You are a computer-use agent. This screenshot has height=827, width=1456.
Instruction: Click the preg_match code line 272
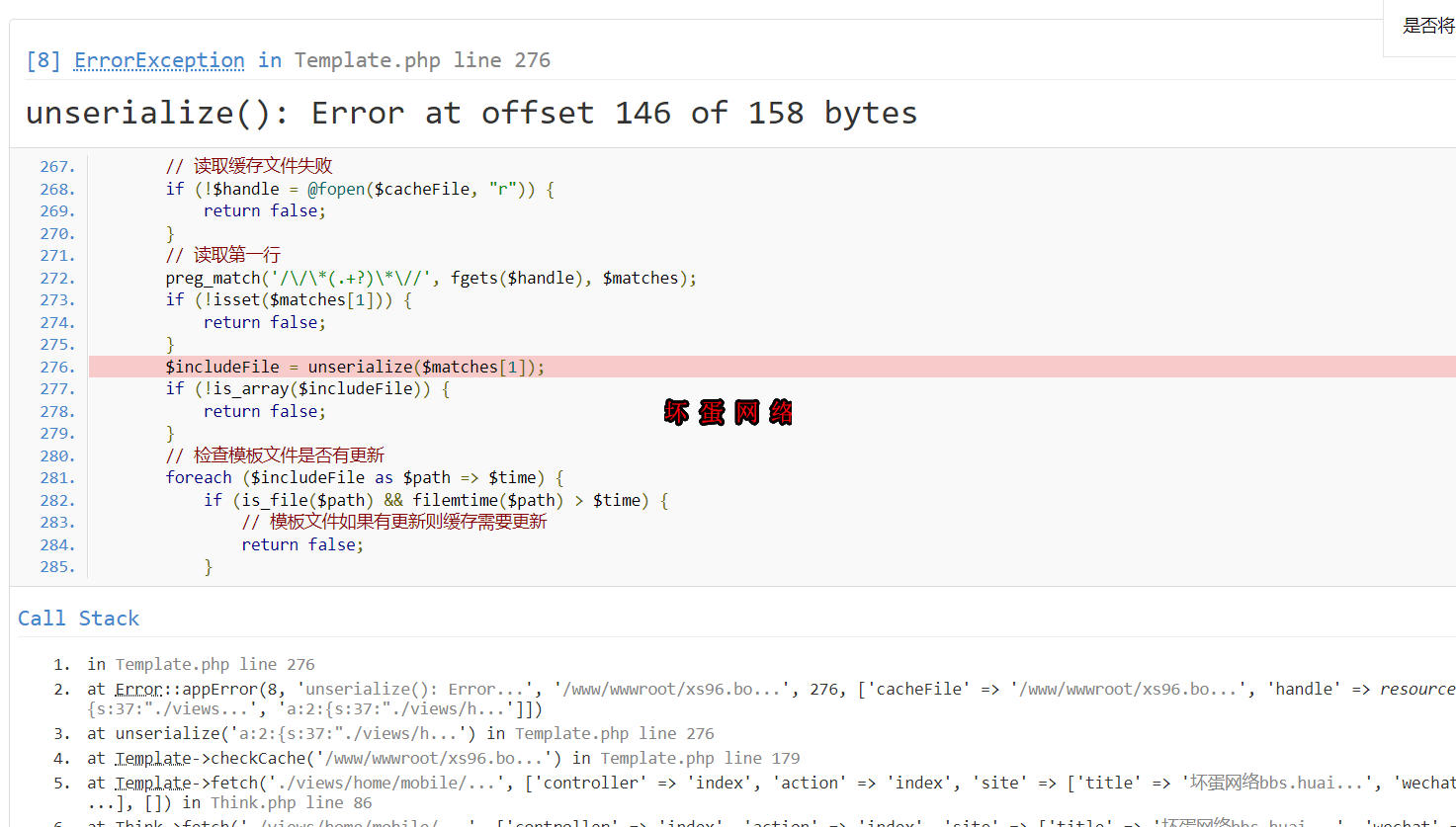tap(431, 278)
